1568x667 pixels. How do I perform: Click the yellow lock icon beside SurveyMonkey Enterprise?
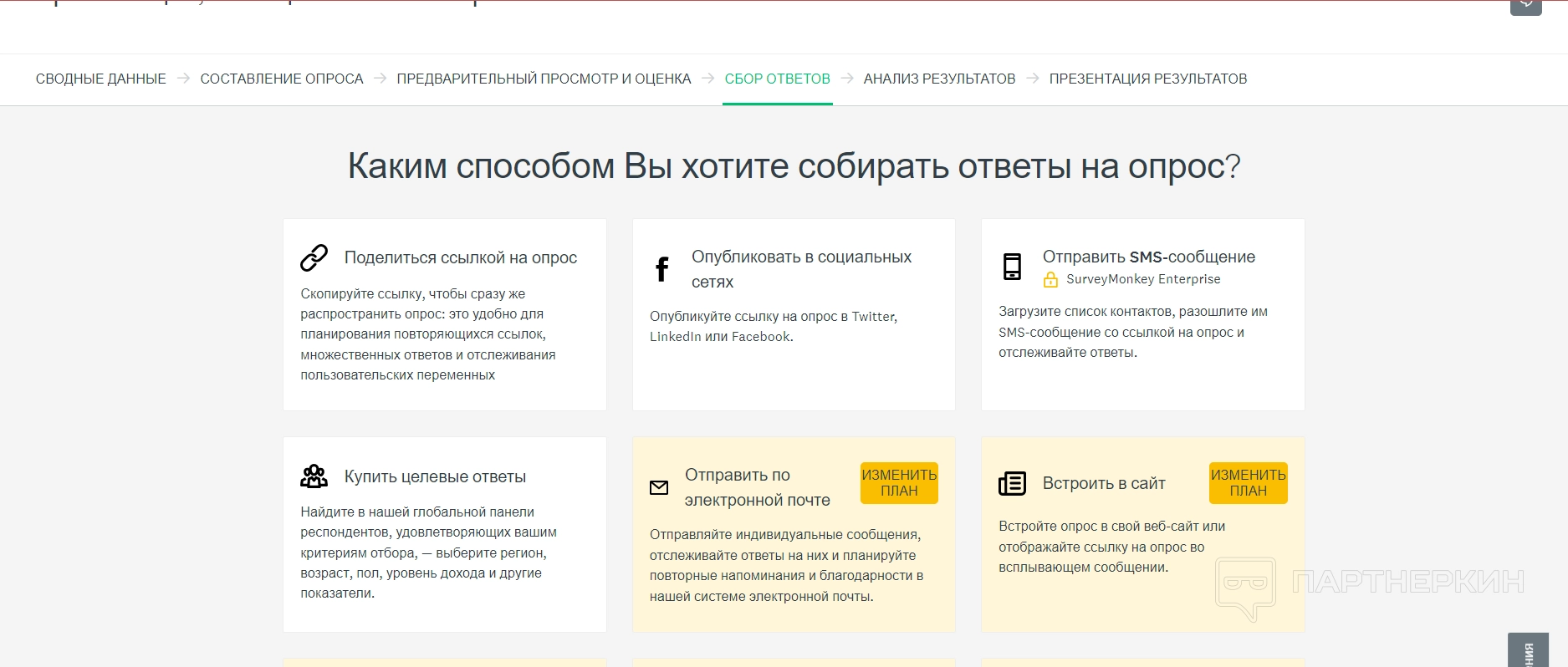click(1050, 280)
